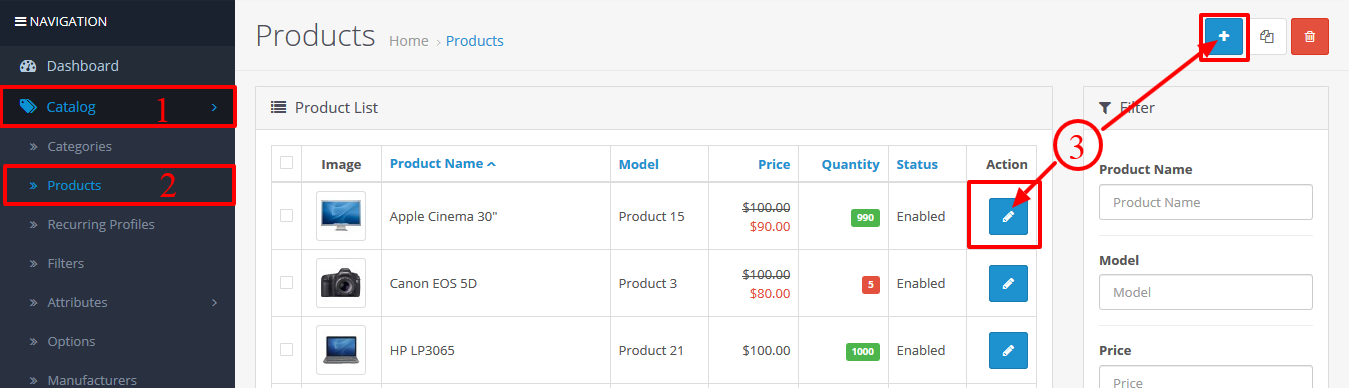This screenshot has height=388, width=1349.
Task: Click the $80.00 special price
Action: click(769, 293)
